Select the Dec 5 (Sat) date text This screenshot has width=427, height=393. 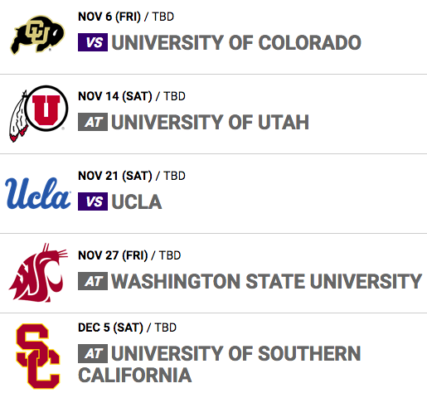[x=110, y=328]
